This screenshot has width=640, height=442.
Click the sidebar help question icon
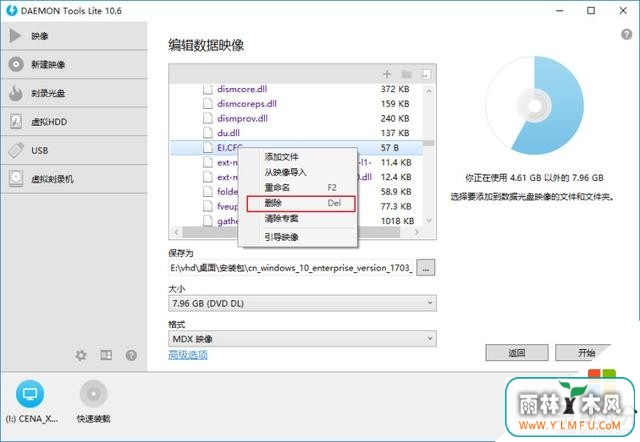pyautogui.click(x=131, y=355)
